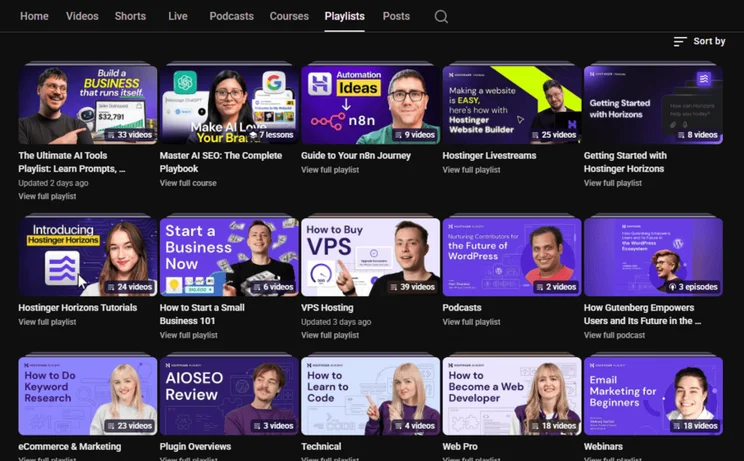Image resolution: width=744 pixels, height=461 pixels.
Task: Click the VPS Hosting playlist title
Action: [x=327, y=308]
